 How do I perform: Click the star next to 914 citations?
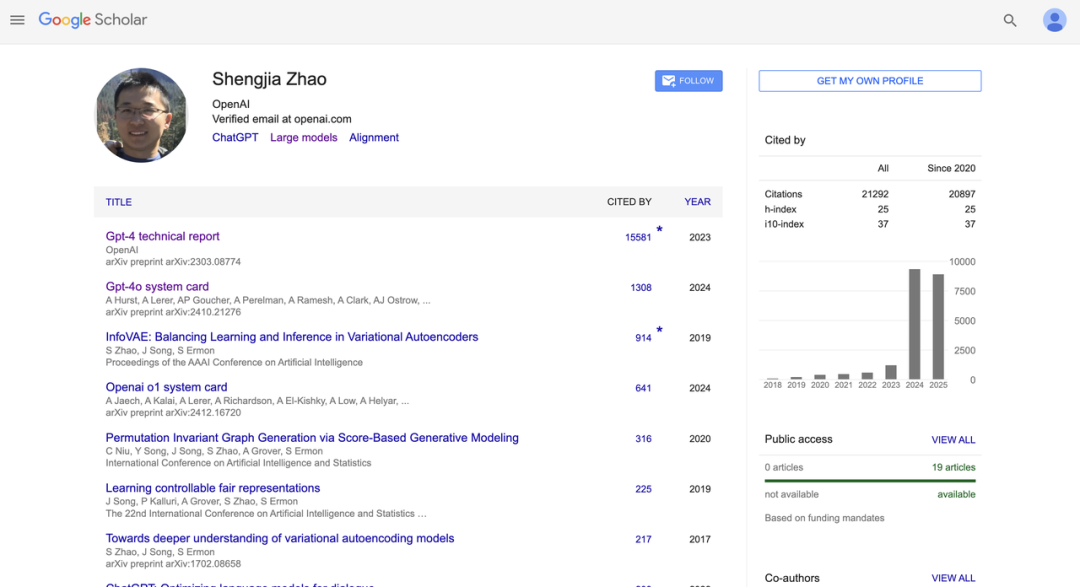[x=659, y=330]
